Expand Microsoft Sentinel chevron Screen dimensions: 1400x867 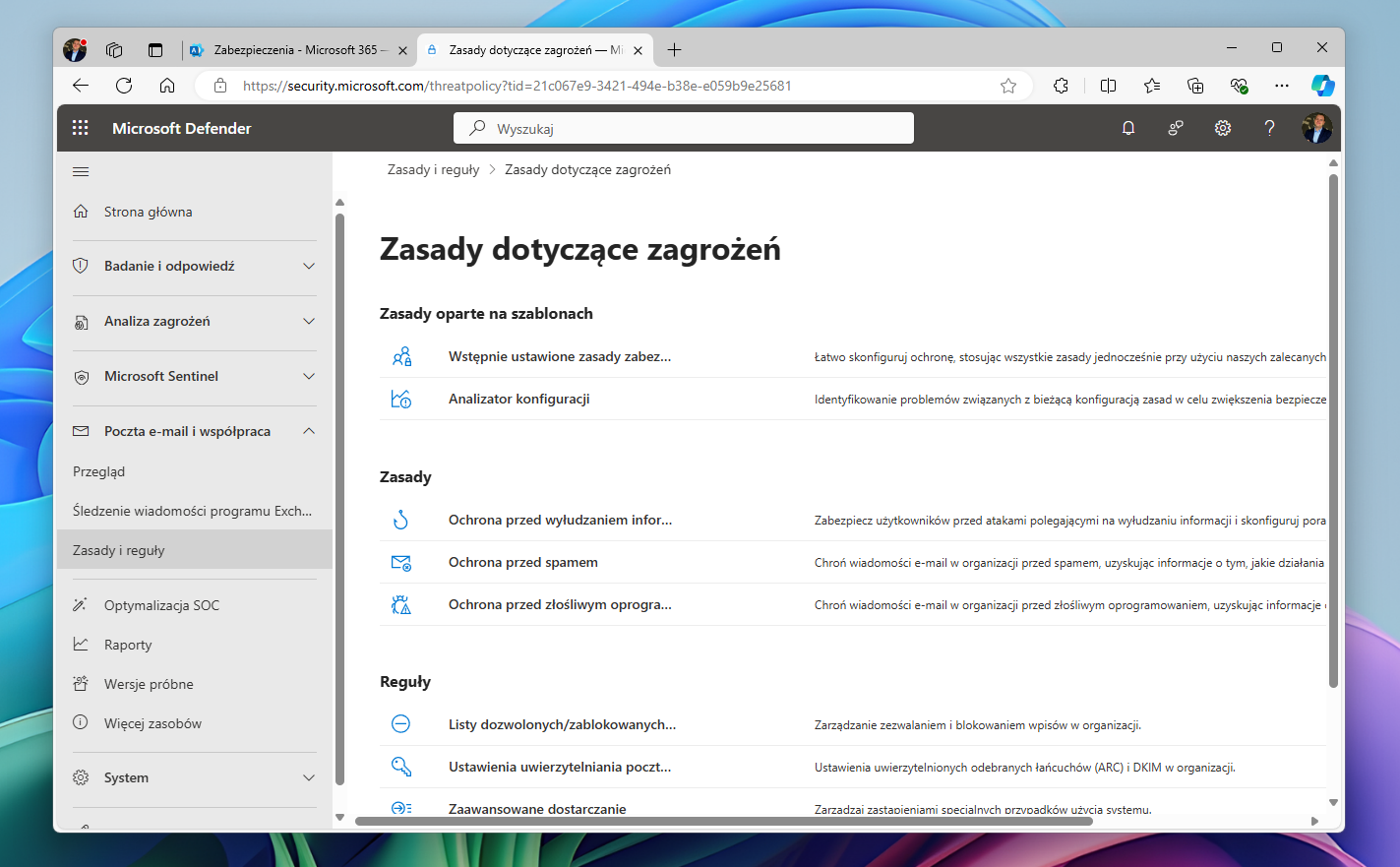[x=309, y=376]
